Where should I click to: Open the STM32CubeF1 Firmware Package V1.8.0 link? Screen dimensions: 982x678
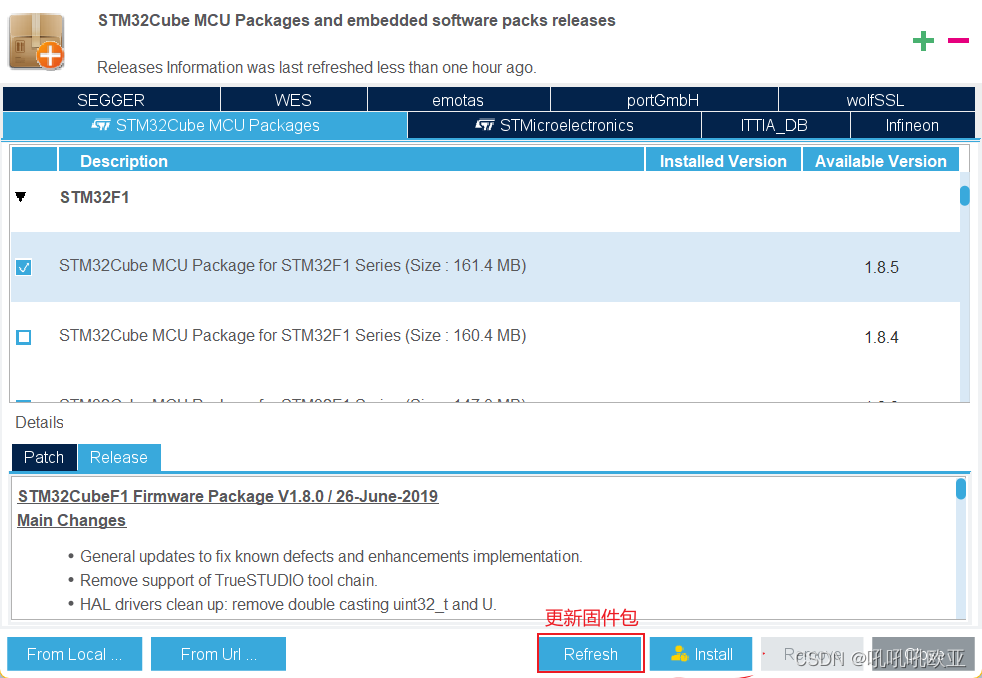227,496
